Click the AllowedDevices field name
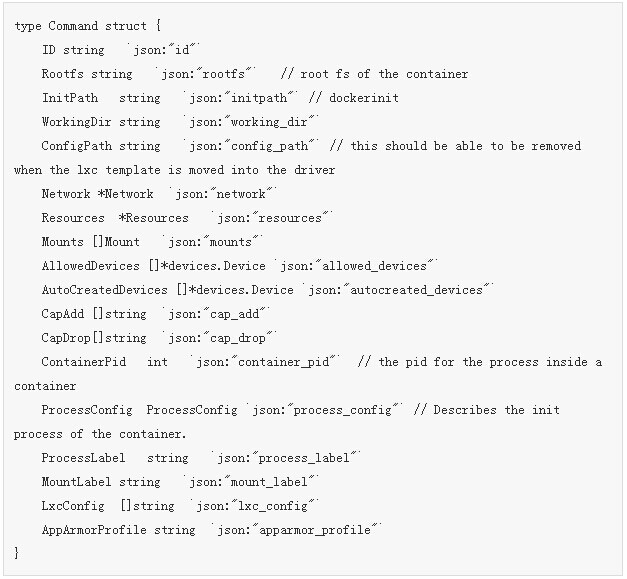Screen dimensions: 627x579 click(90, 265)
